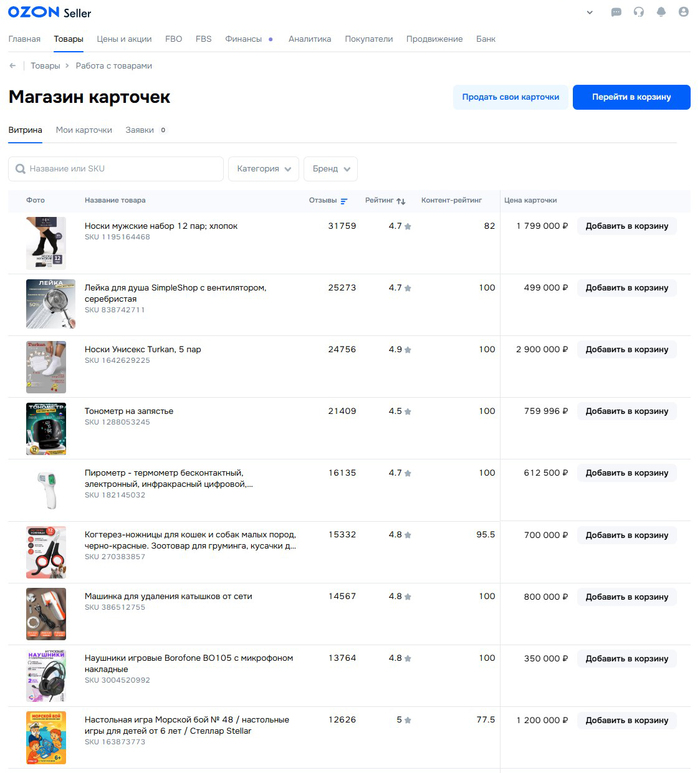Image resolution: width=700 pixels, height=773 pixels.
Task: Open the Заявки tab
Action: (140, 130)
